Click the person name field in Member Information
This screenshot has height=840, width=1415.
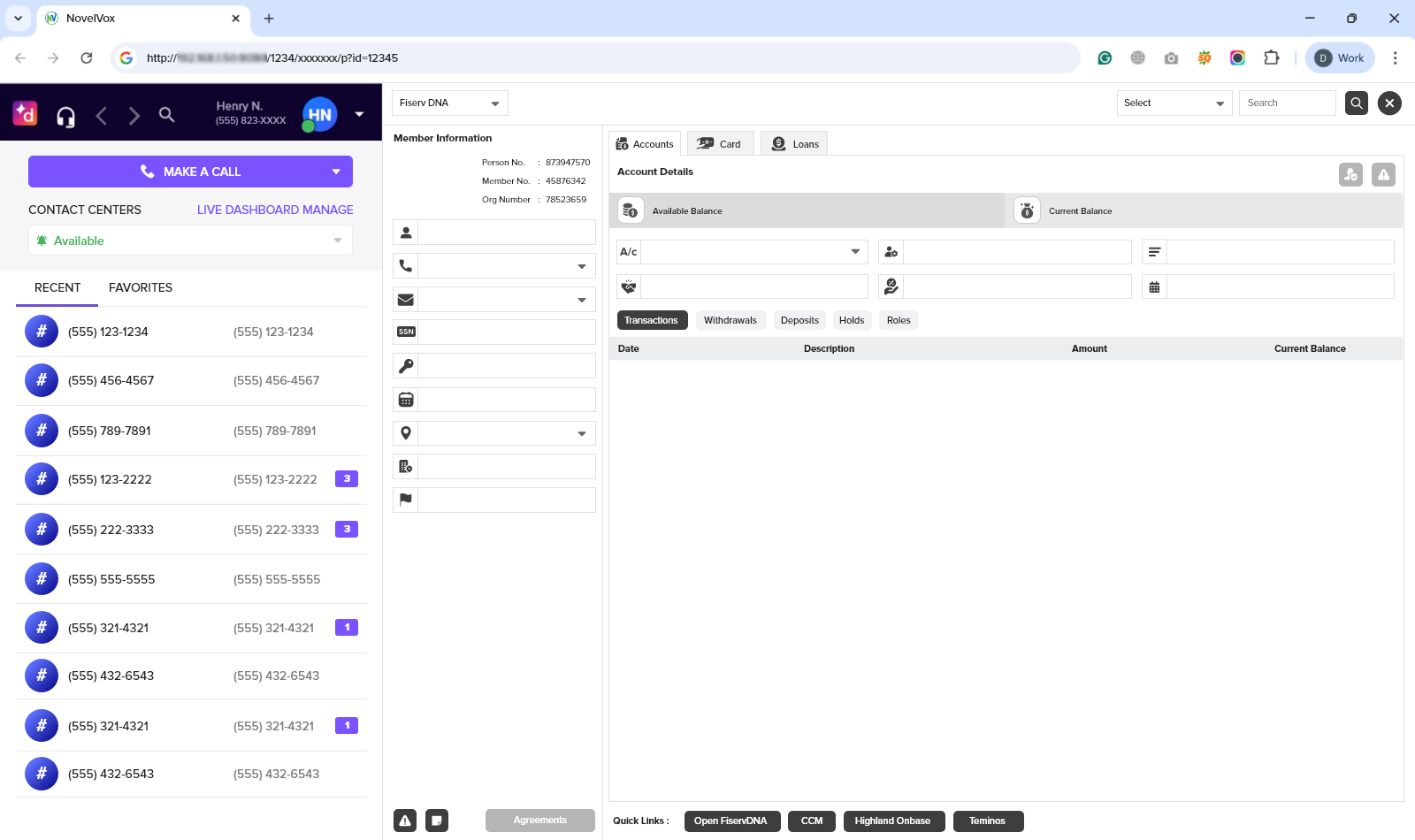(507, 233)
